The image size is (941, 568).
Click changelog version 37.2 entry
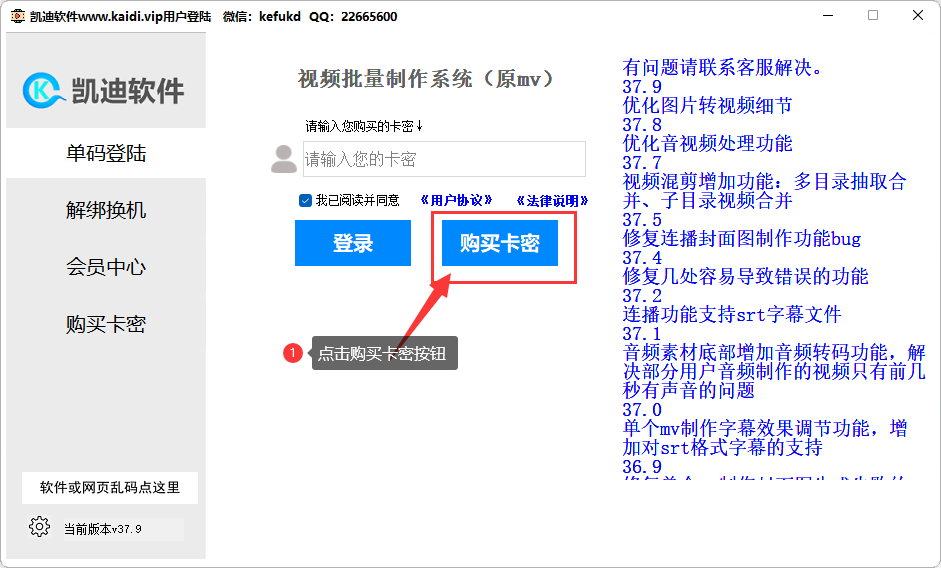click(x=642, y=295)
